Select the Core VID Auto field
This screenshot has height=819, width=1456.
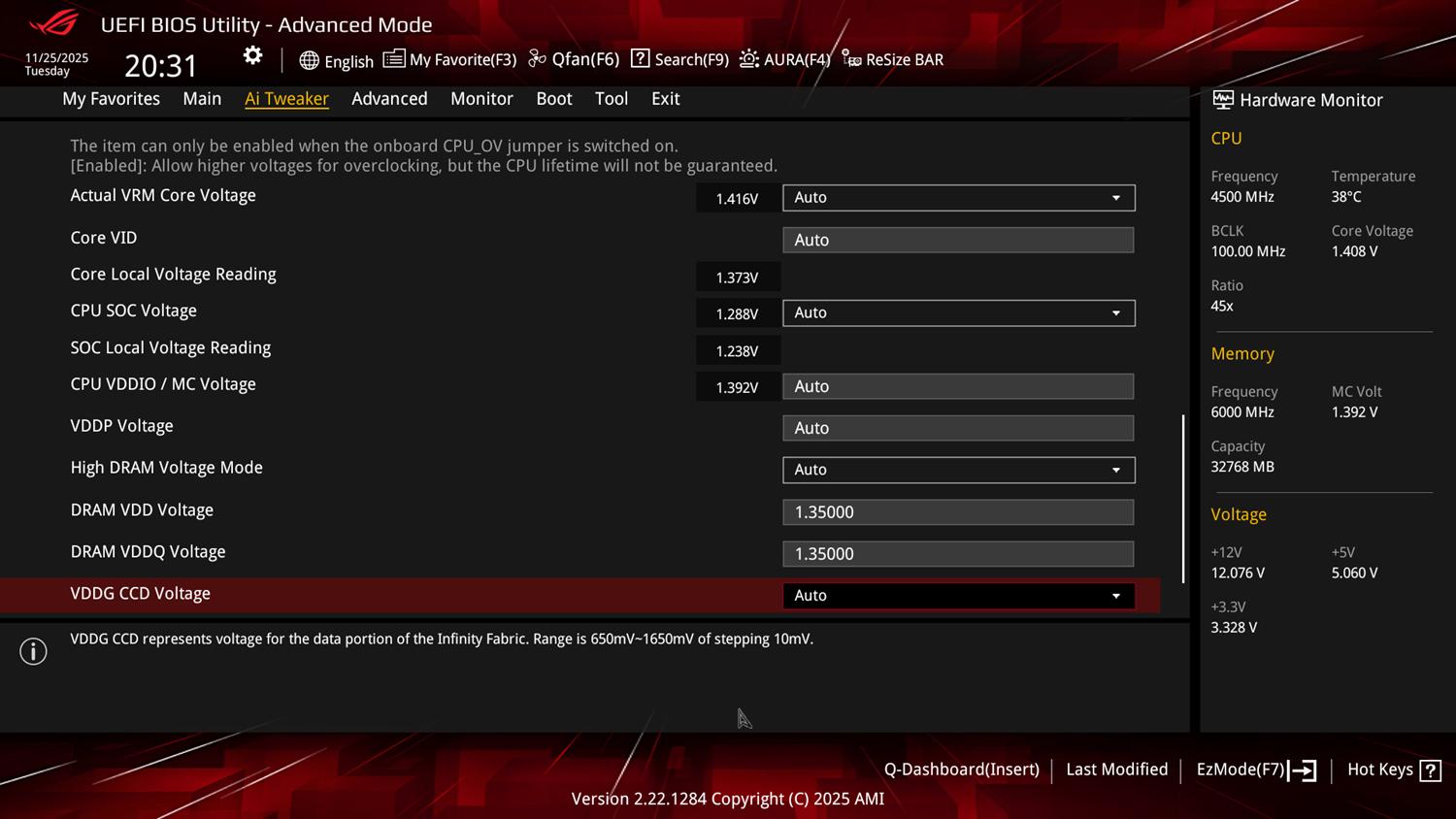[958, 240]
